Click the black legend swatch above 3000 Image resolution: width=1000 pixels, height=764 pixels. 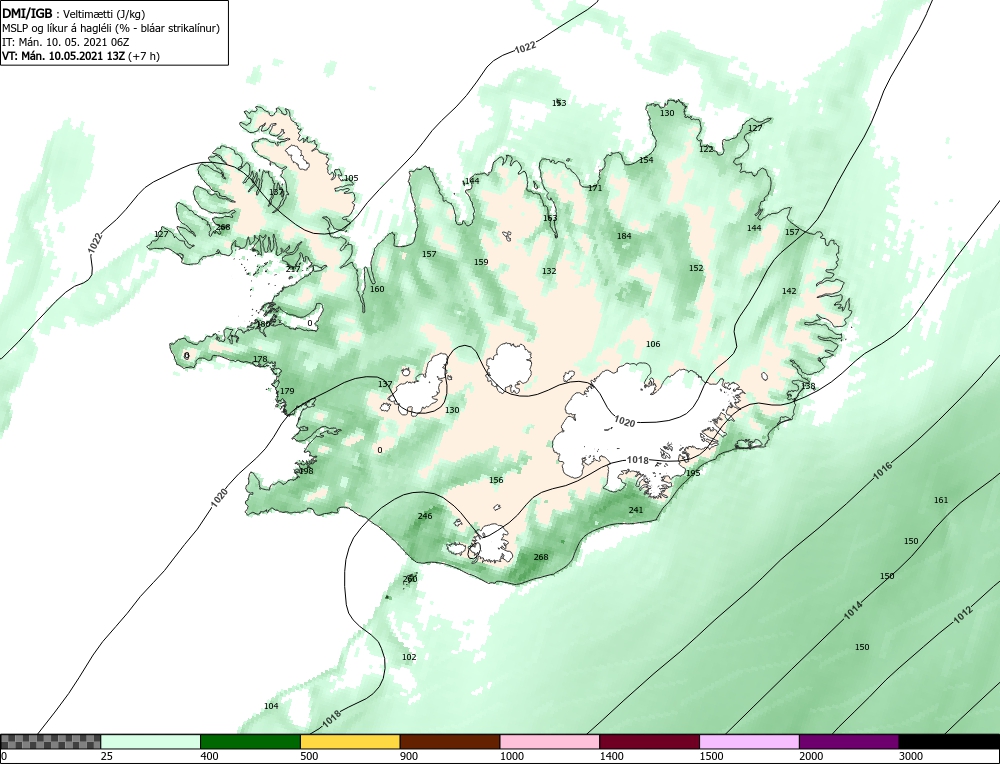(950, 741)
